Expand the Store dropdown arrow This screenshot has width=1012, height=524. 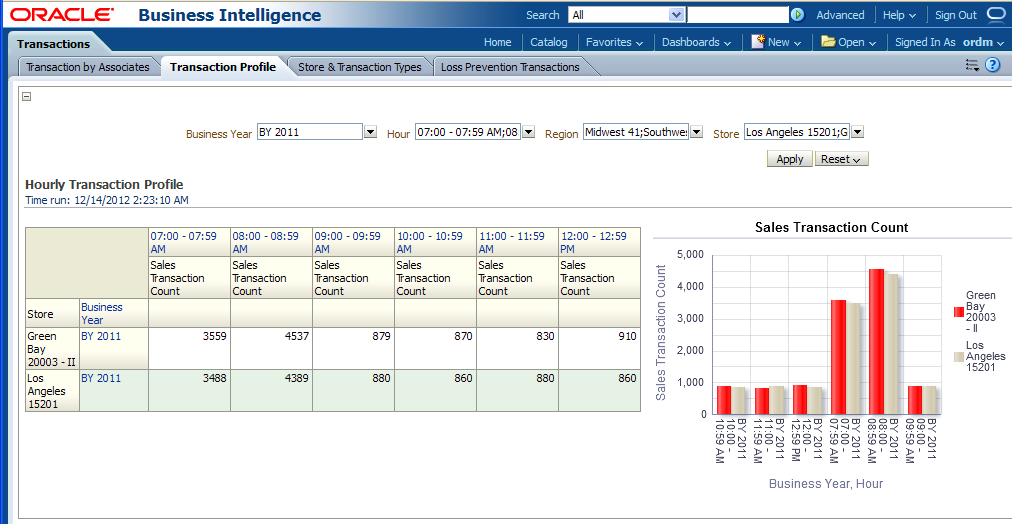pyautogui.click(x=857, y=132)
